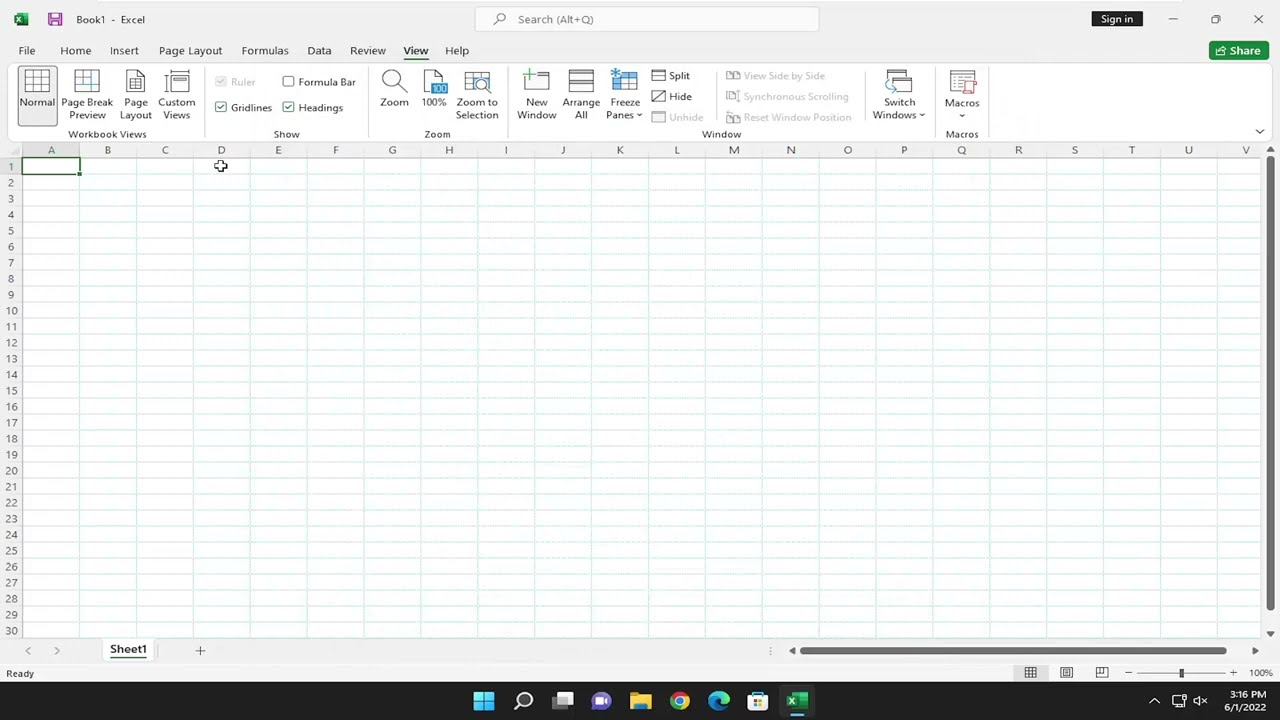Image resolution: width=1280 pixels, height=720 pixels.
Task: Open the File menu
Action: (27, 50)
